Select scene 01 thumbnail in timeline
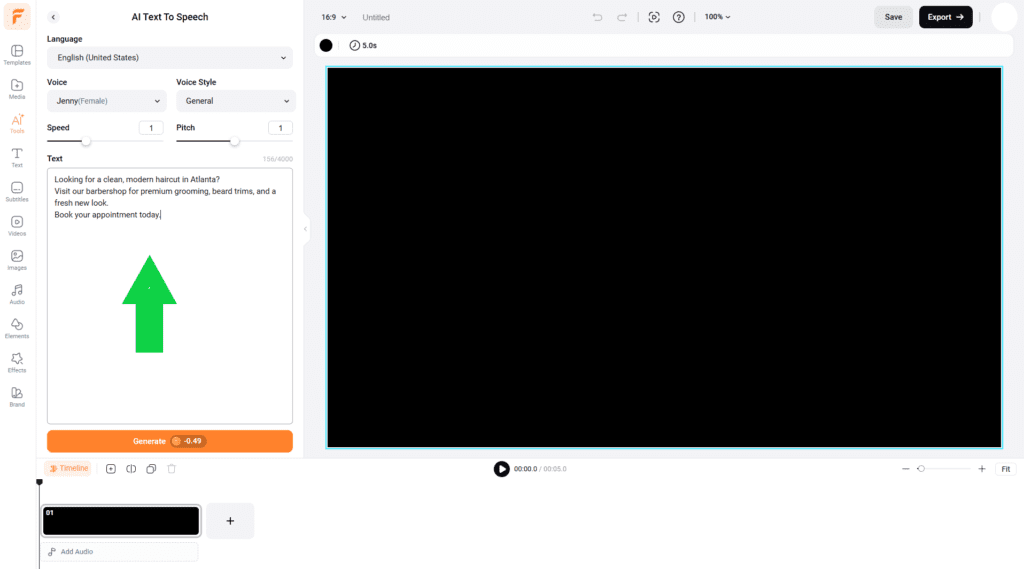The height and width of the screenshot is (569, 1024). pyautogui.click(x=121, y=521)
